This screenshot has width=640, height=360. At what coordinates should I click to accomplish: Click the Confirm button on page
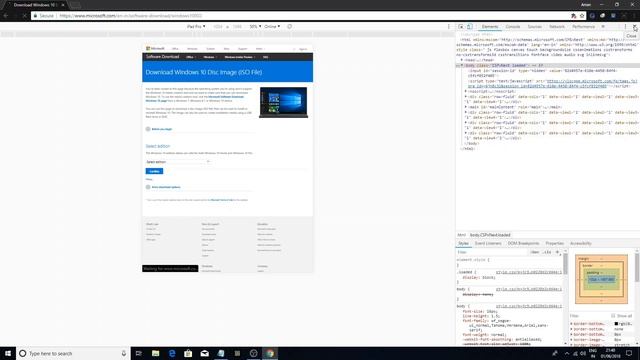coord(154,171)
